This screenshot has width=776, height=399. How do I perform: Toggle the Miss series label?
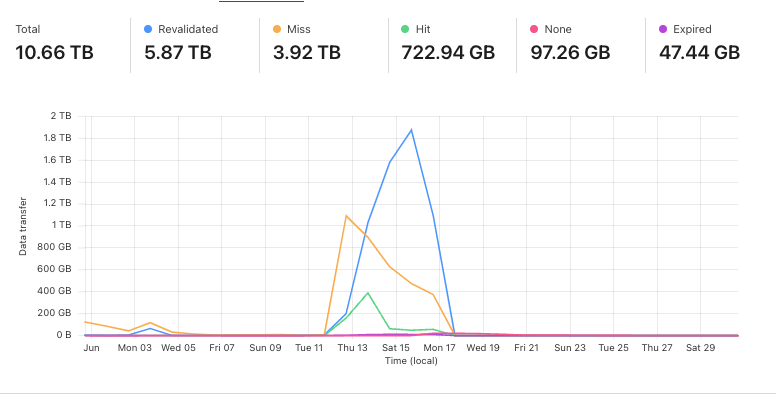(299, 29)
